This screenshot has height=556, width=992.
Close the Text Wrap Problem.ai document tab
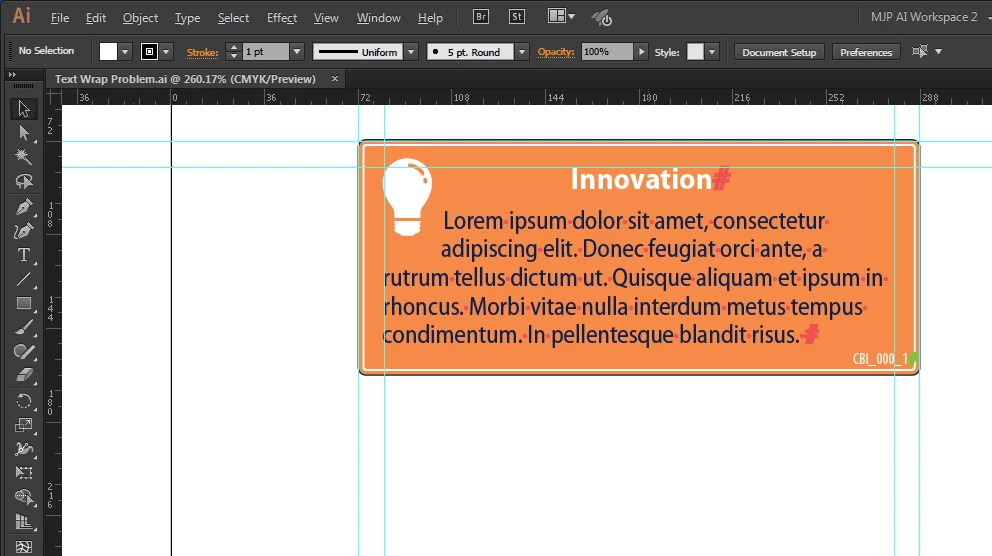335,78
